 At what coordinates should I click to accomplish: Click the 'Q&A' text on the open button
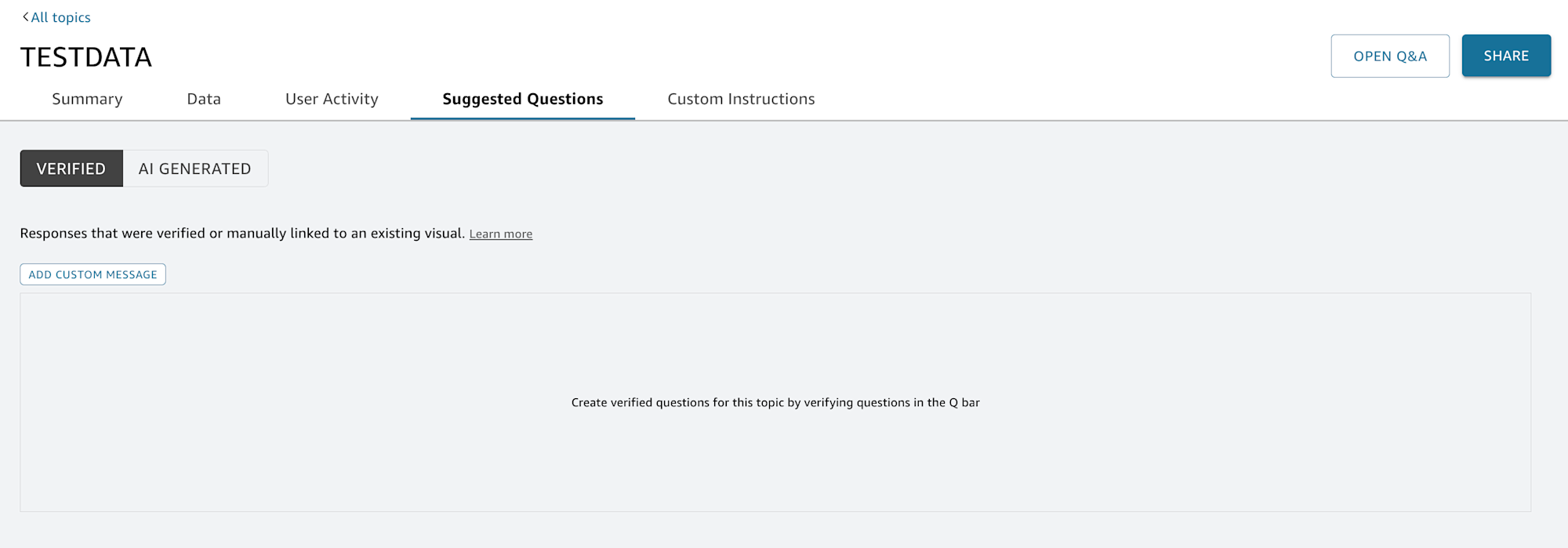point(1411,56)
